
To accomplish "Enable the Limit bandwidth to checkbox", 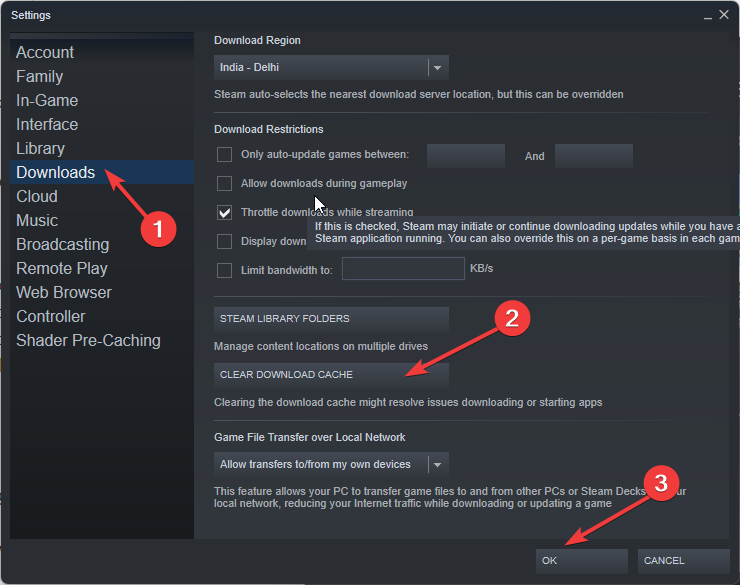I will tap(224, 270).
